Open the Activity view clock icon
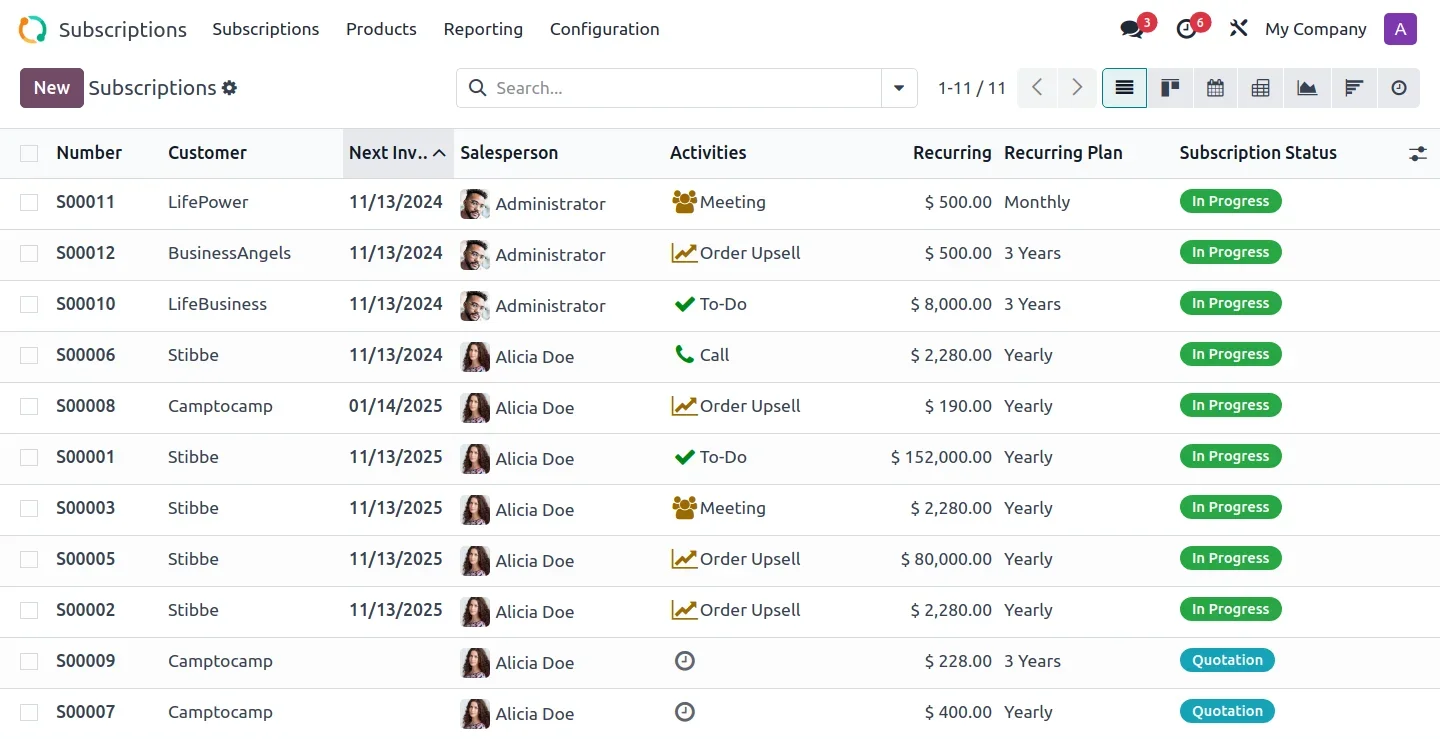Screen dimensions: 1440x739 1399,88
